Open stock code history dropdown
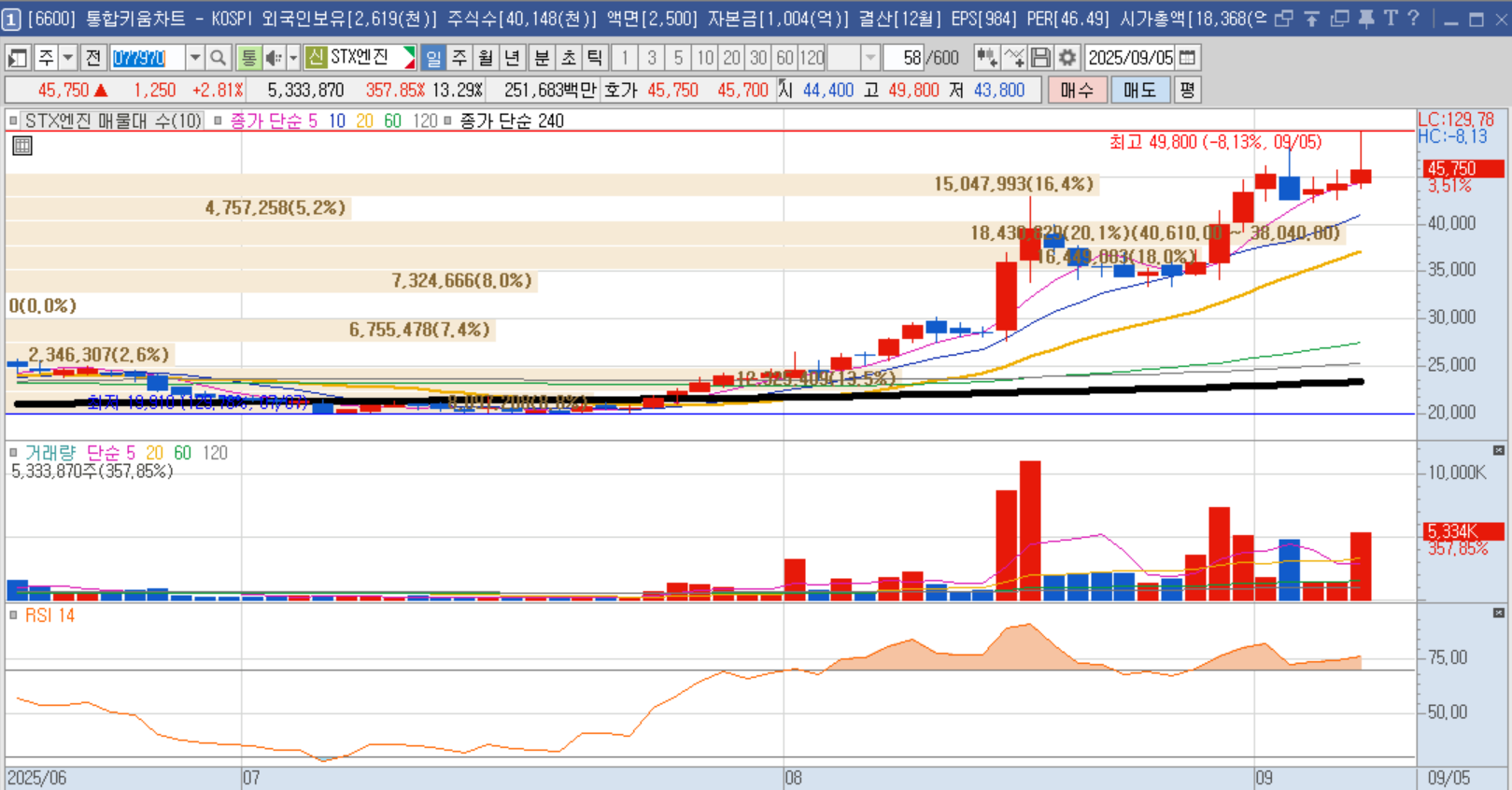This screenshot has width=1512, height=790. pos(195,58)
